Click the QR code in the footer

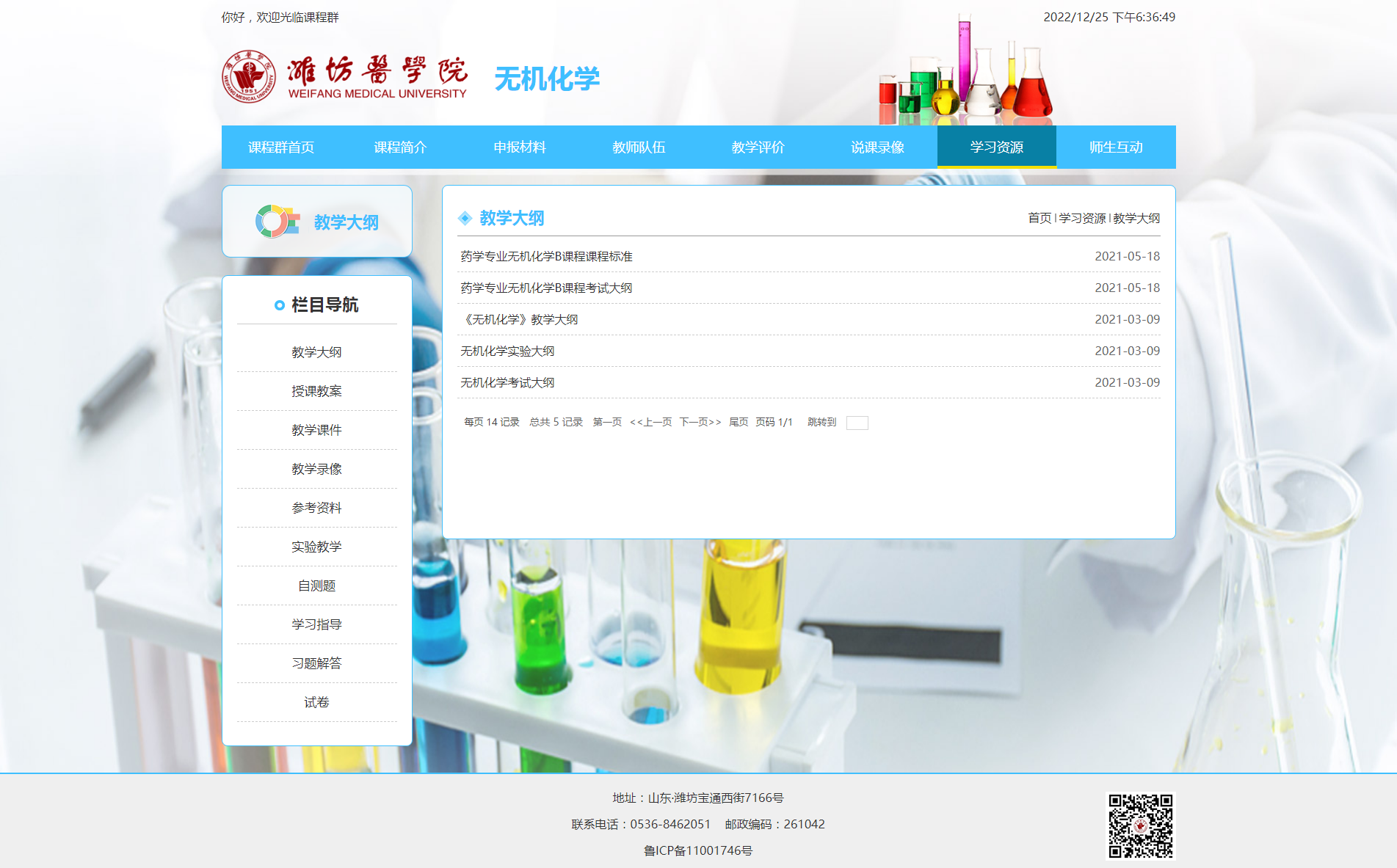point(1140,825)
